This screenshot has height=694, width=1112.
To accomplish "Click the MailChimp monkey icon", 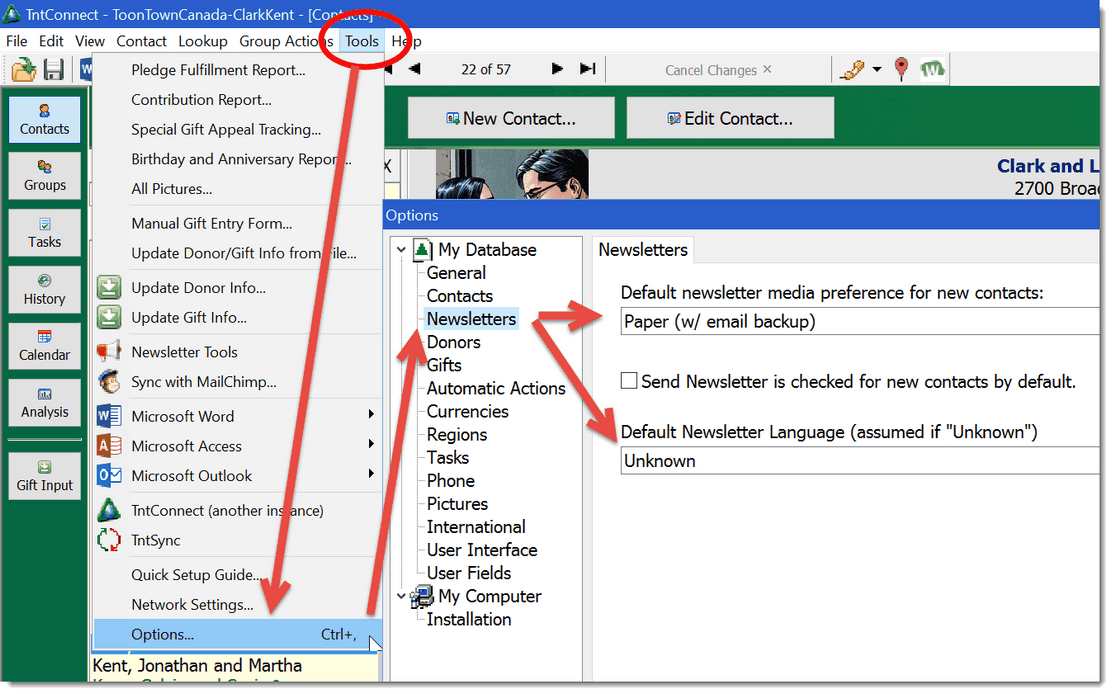I will click(109, 381).
